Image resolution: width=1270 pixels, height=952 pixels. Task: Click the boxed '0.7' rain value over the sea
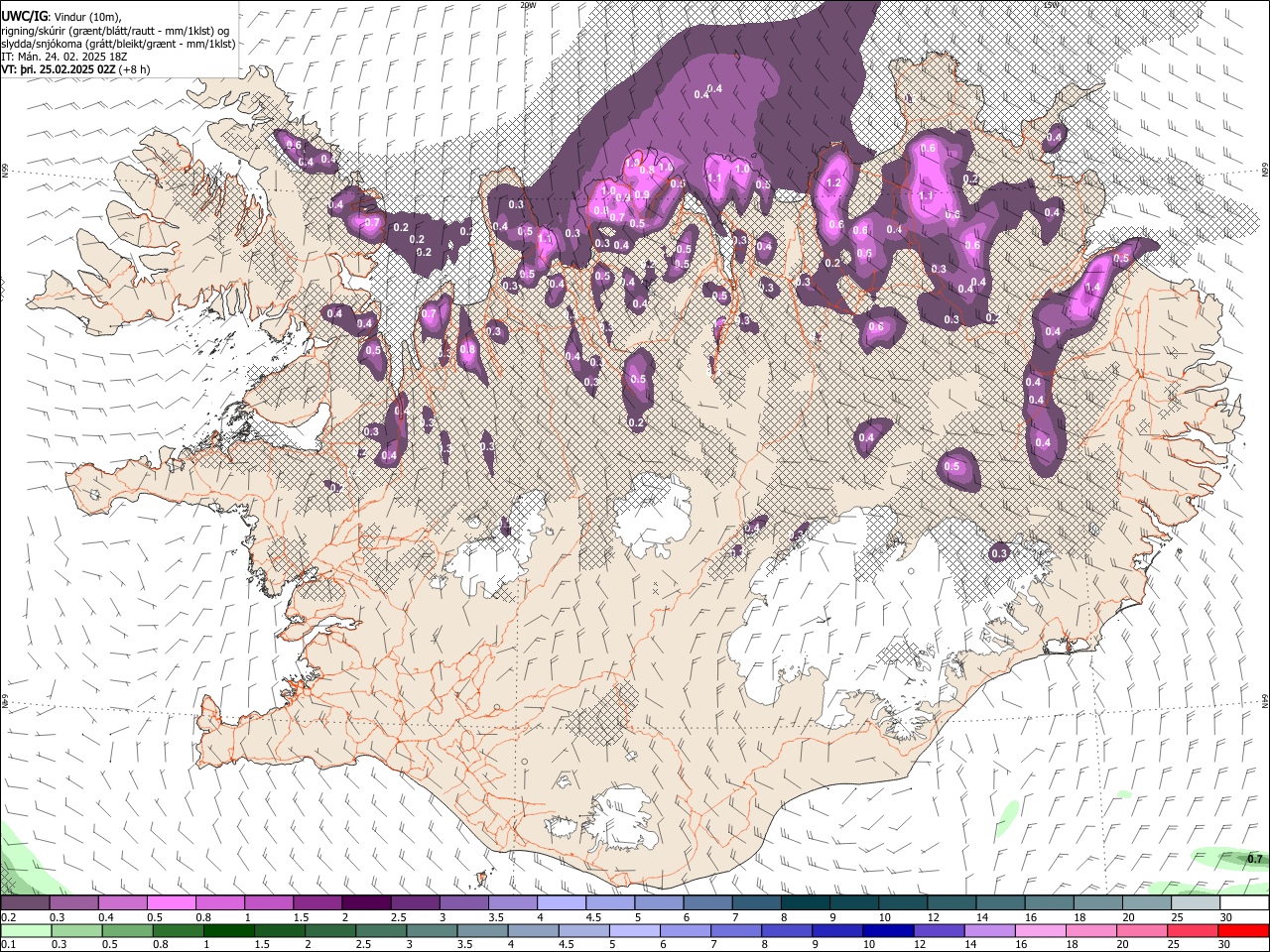click(1255, 859)
